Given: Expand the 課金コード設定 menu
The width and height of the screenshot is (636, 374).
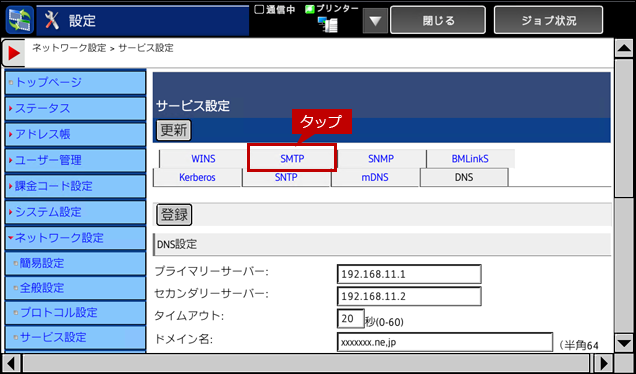Looking at the screenshot, I should (75, 186).
